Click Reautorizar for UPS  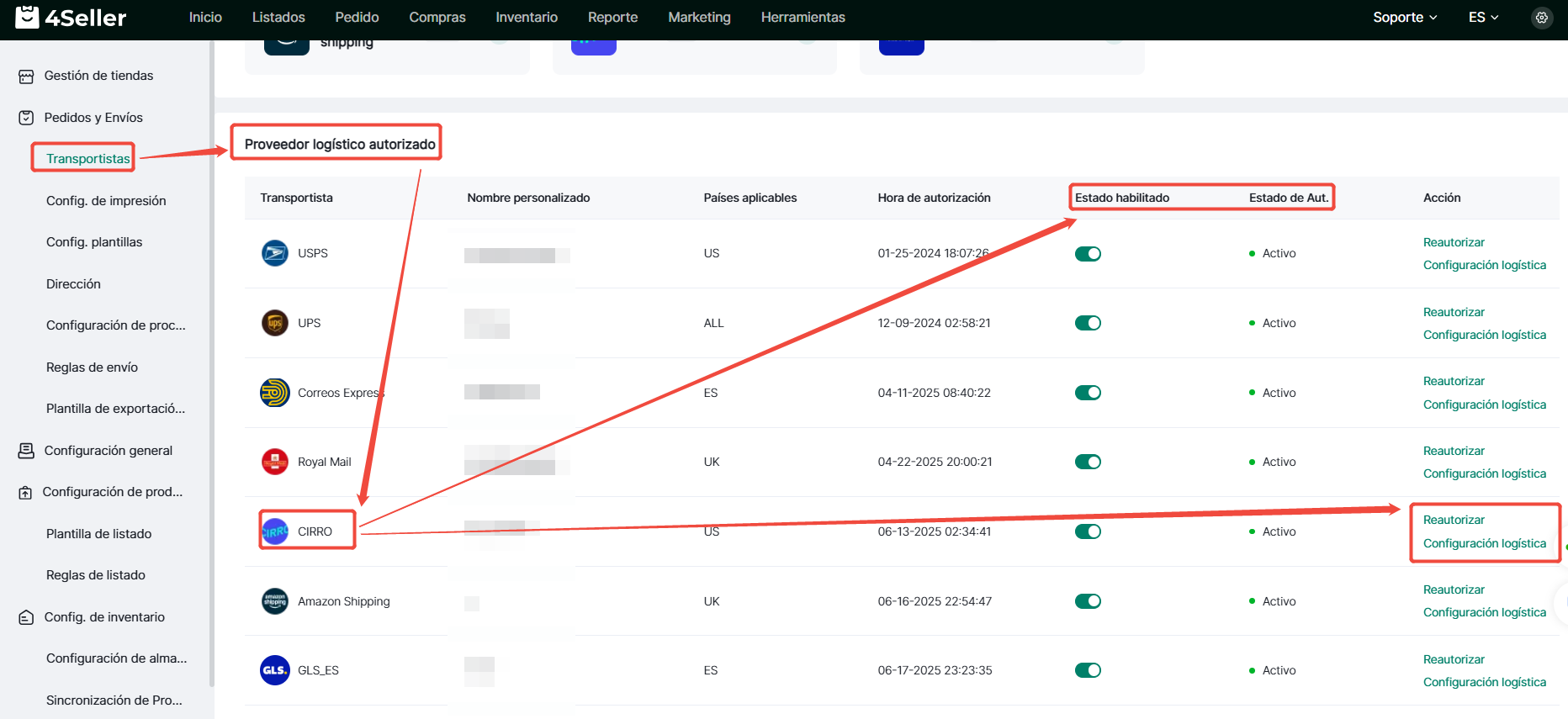click(x=1454, y=312)
